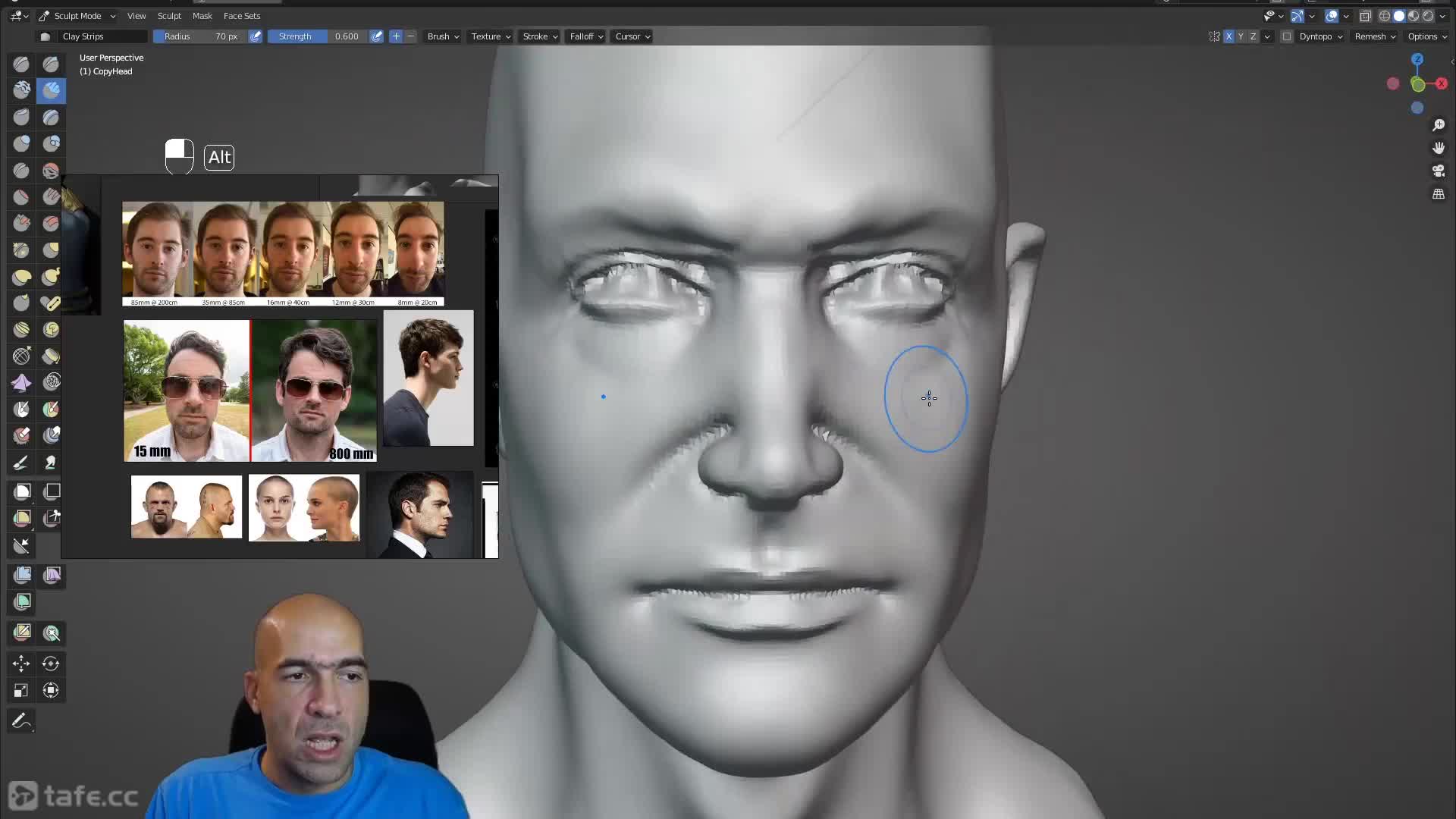Adjust the Radius slider
This screenshot has width=1456, height=819.
[x=200, y=36]
